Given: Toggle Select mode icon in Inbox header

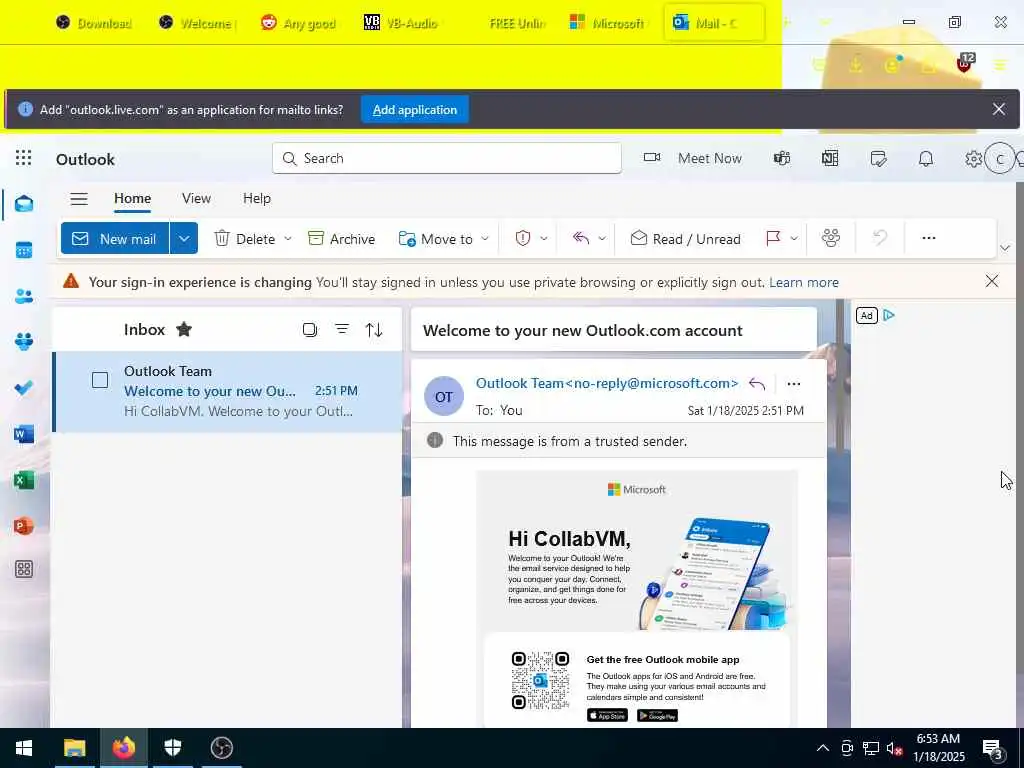Looking at the screenshot, I should (310, 329).
